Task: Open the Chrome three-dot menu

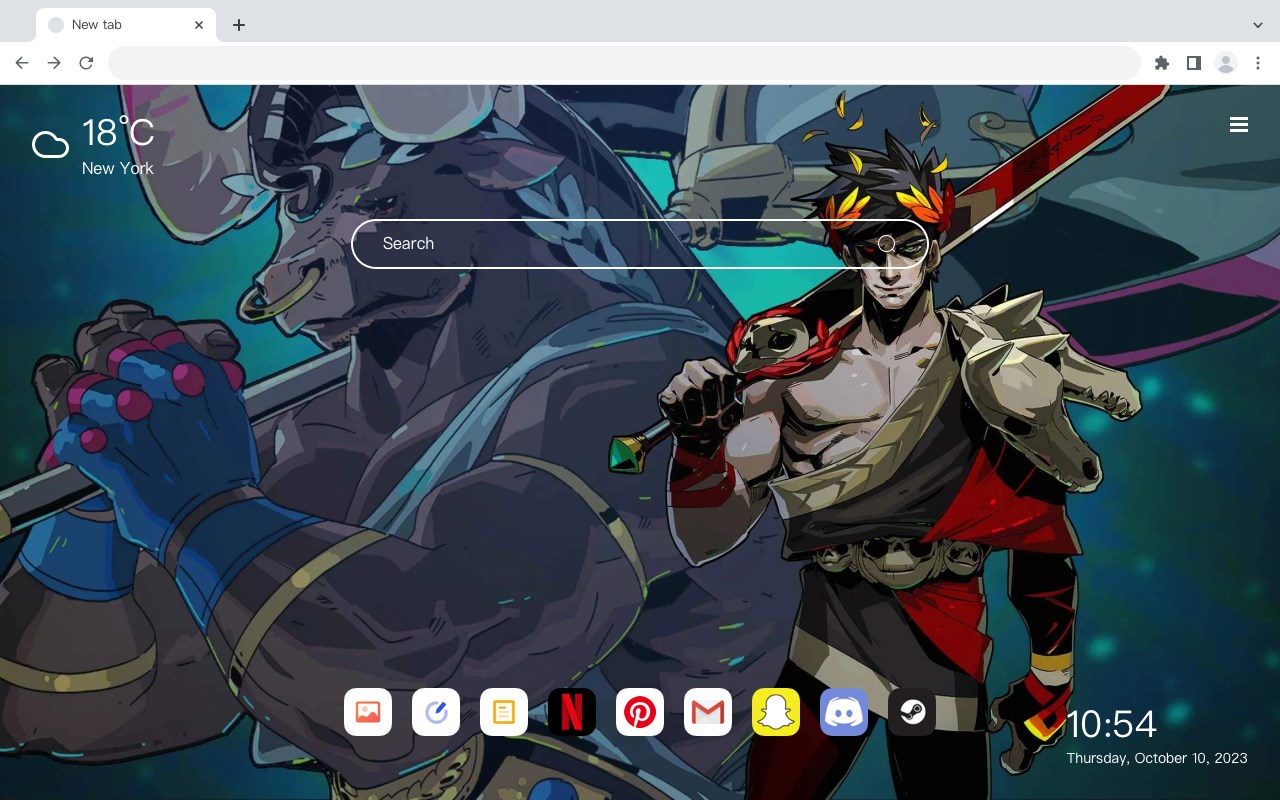Action: pos(1258,63)
